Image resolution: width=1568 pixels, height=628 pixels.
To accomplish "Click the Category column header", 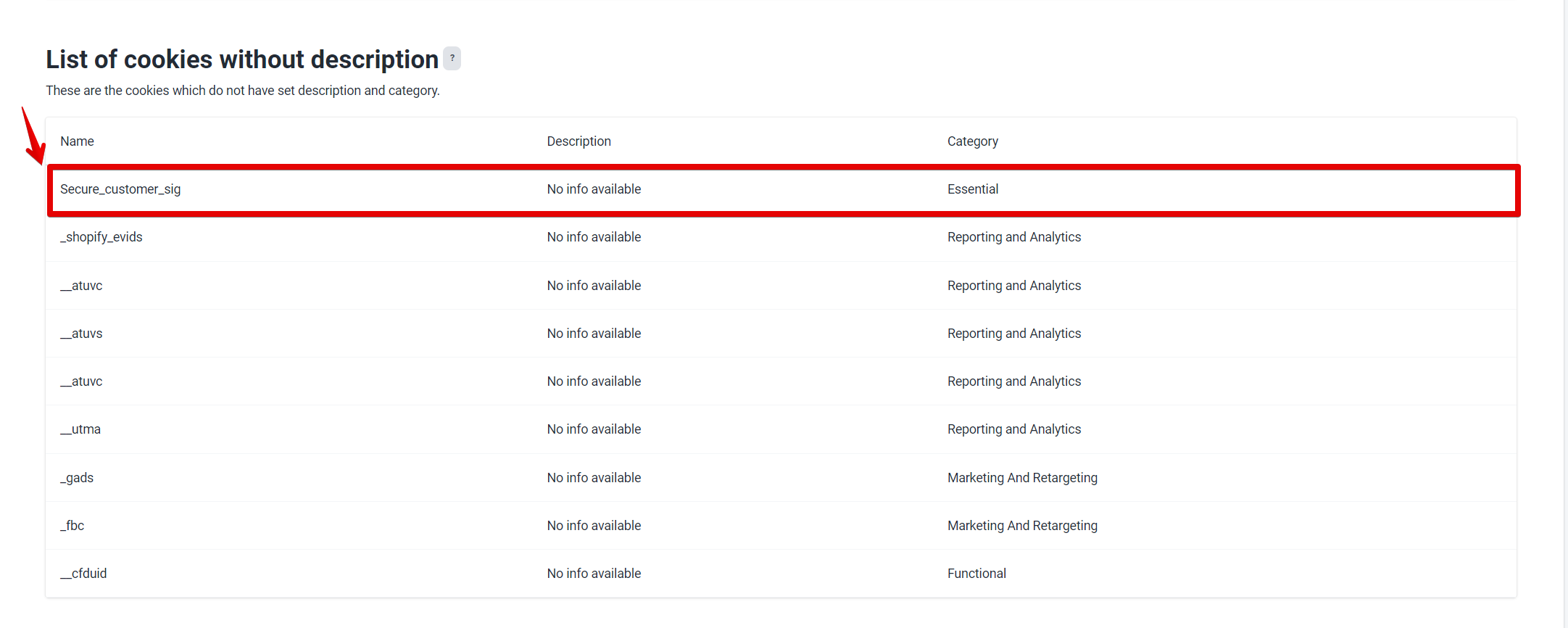I will [972, 141].
